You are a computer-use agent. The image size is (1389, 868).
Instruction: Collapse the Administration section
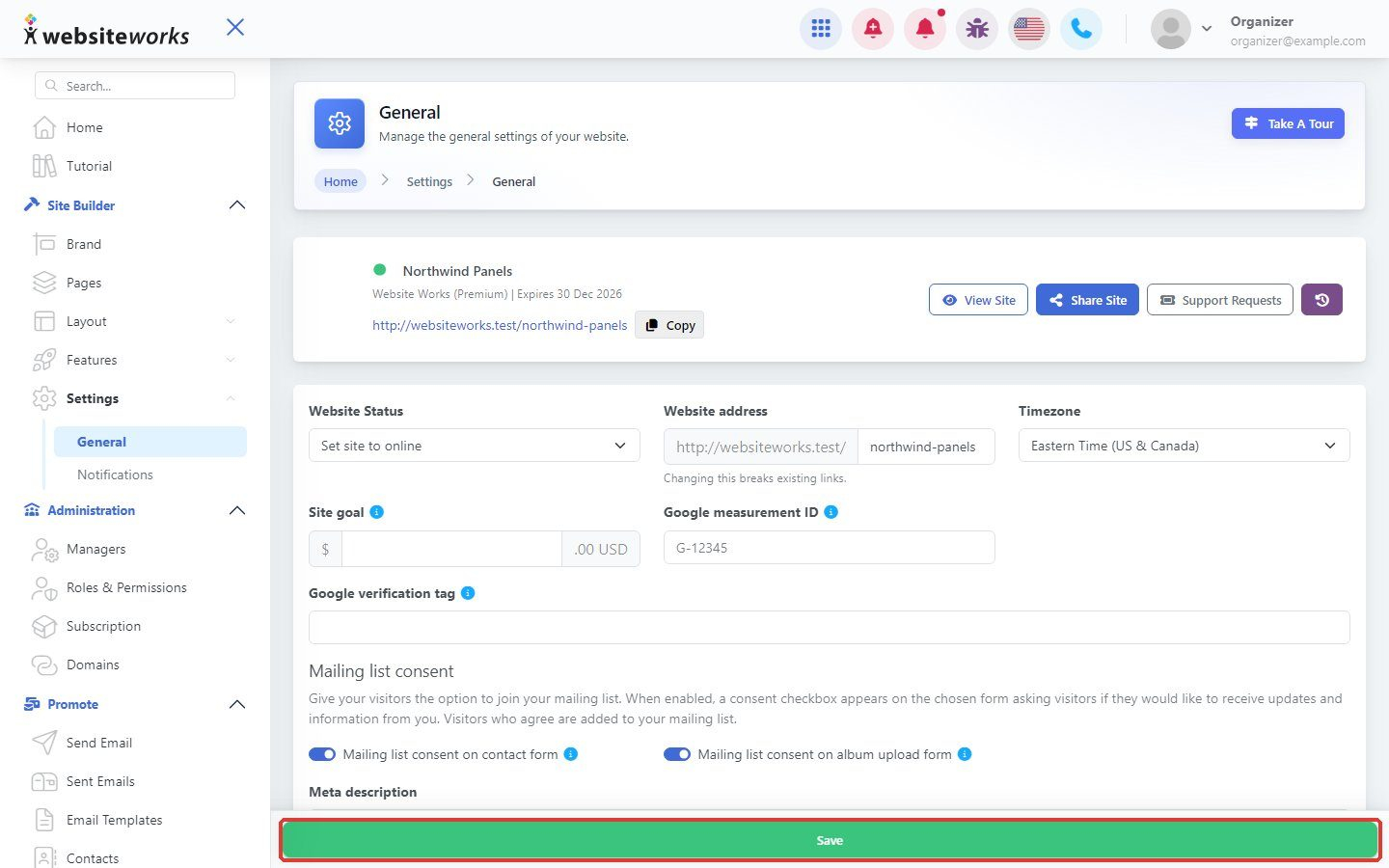pyautogui.click(x=237, y=510)
